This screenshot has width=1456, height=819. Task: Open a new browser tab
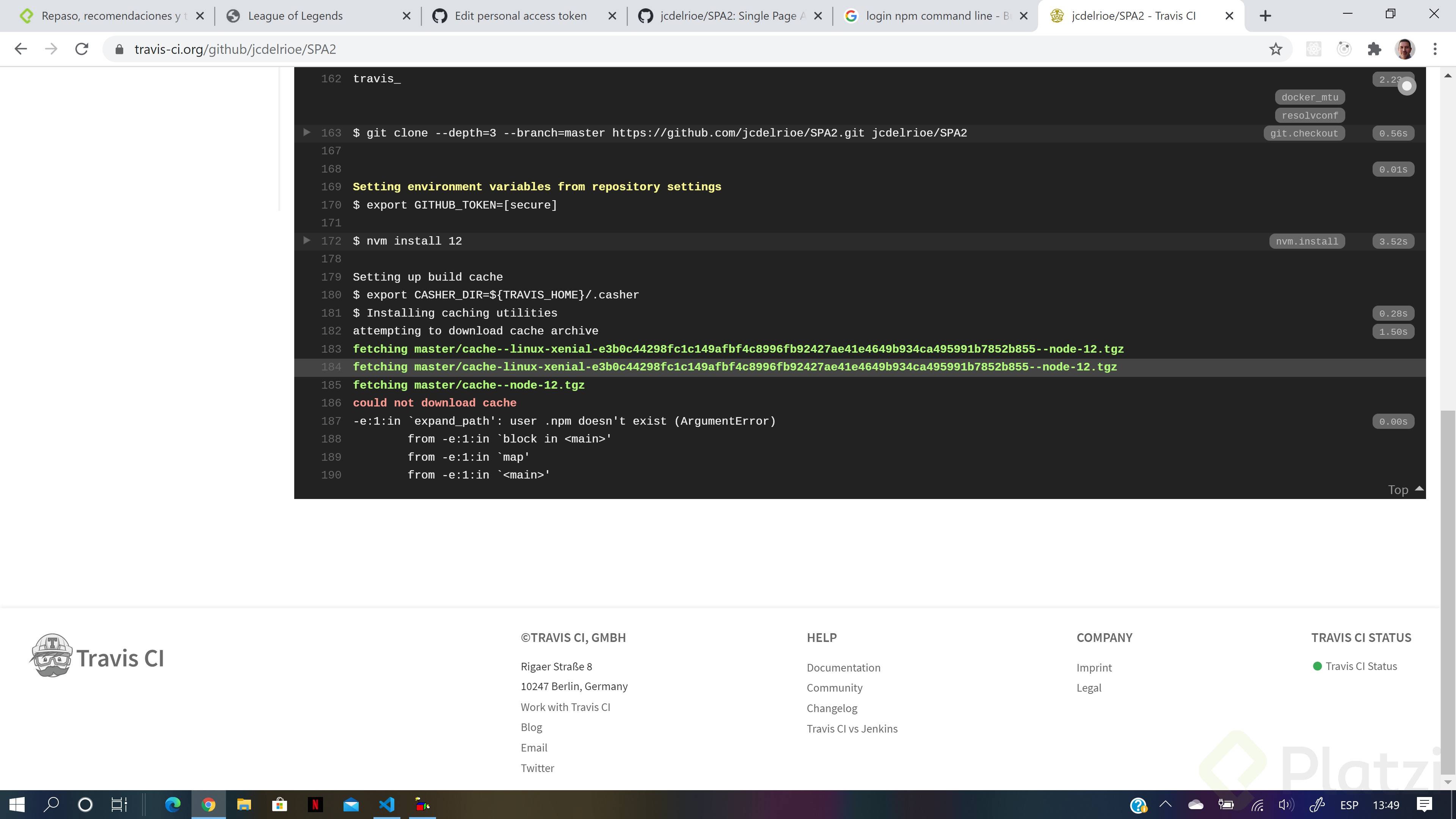click(x=1265, y=16)
